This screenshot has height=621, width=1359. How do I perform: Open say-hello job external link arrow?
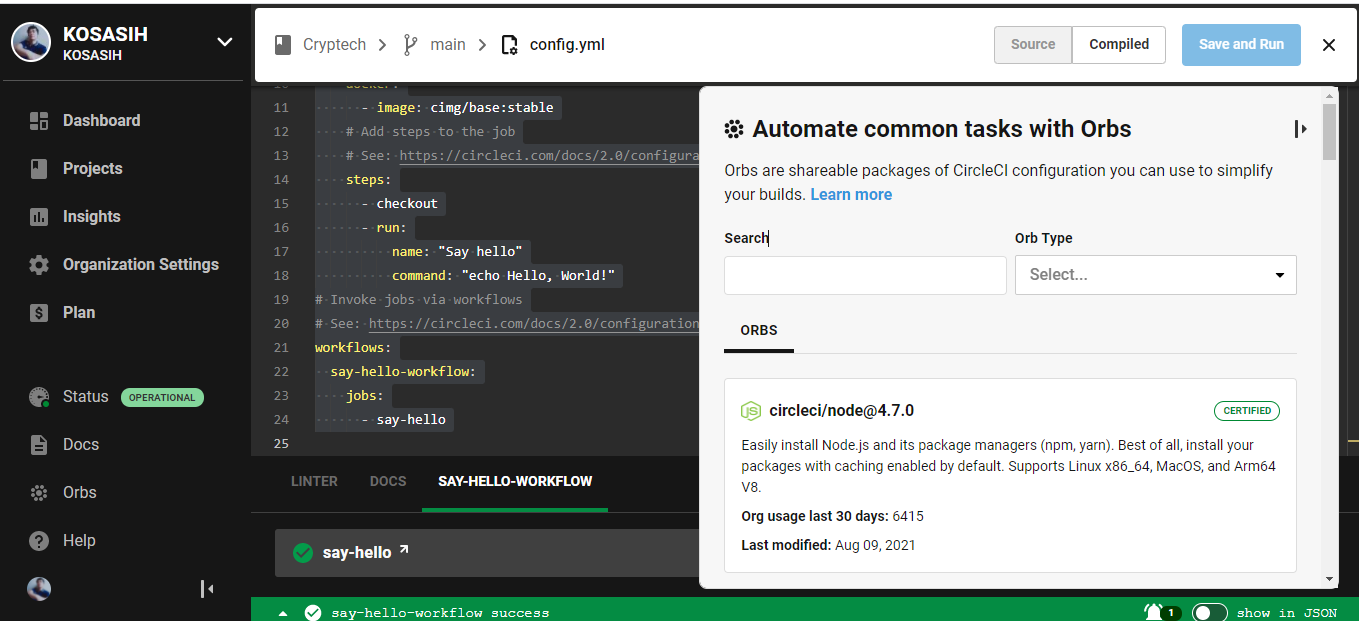point(404,549)
